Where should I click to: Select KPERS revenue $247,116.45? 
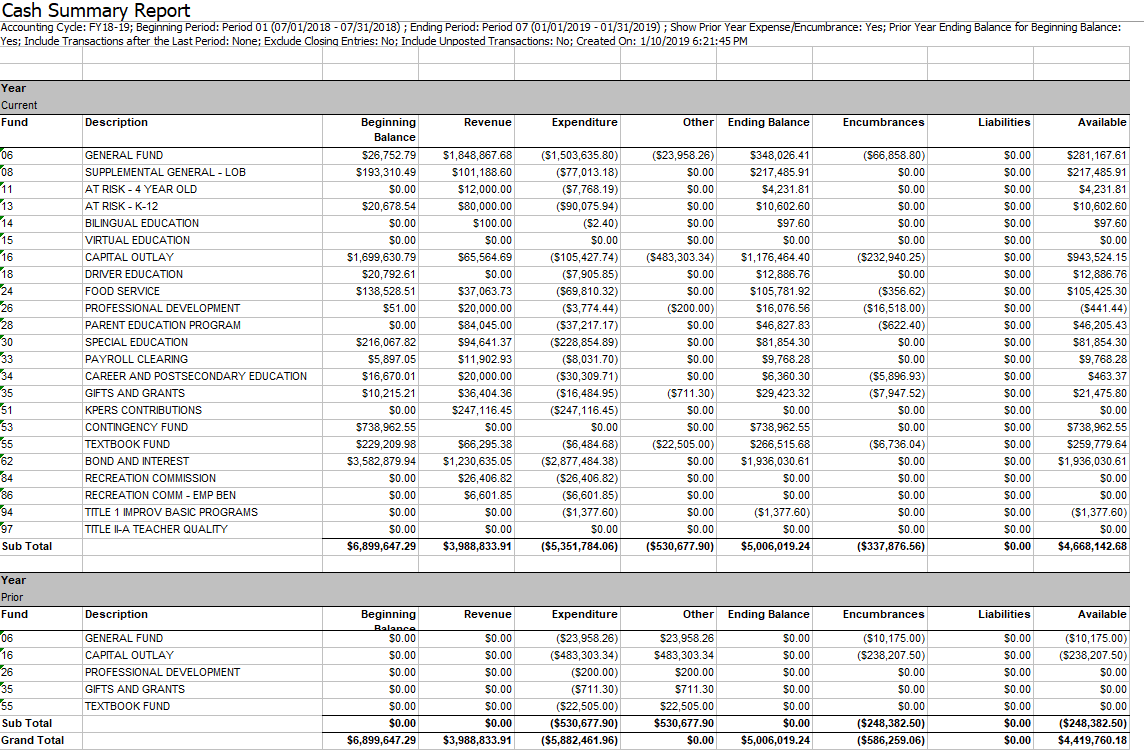pyautogui.click(x=482, y=411)
